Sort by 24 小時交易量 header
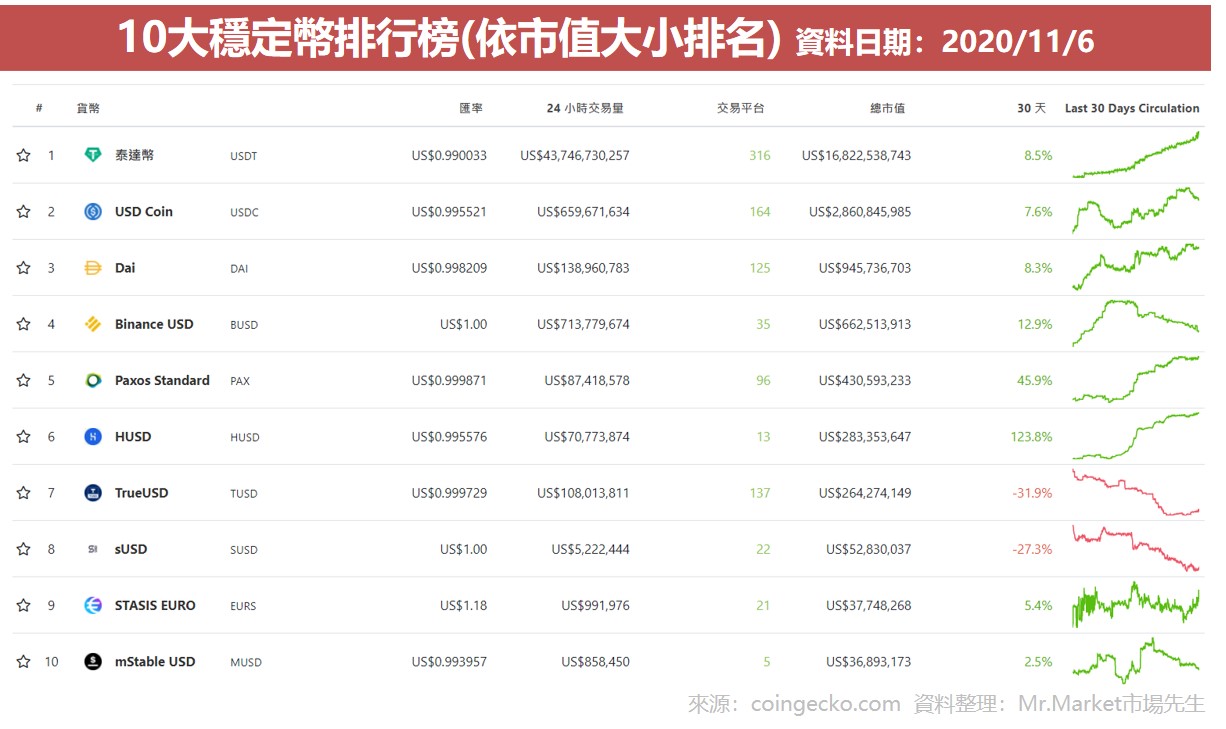Screen dimensions: 1226x729 coord(585,108)
